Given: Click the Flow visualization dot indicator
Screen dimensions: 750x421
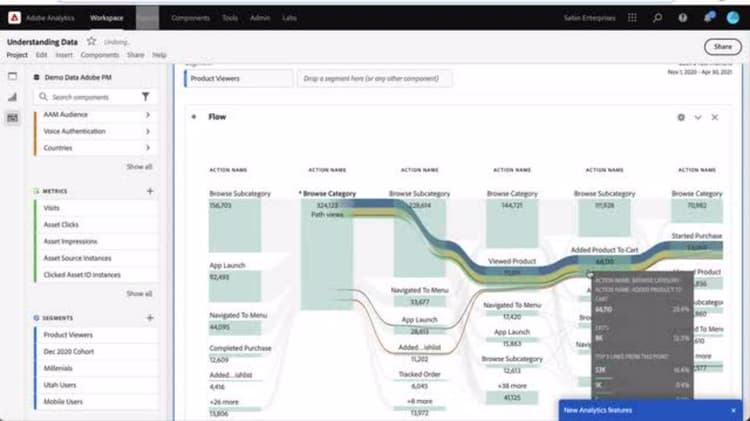Looking at the screenshot, I should 194,117.
